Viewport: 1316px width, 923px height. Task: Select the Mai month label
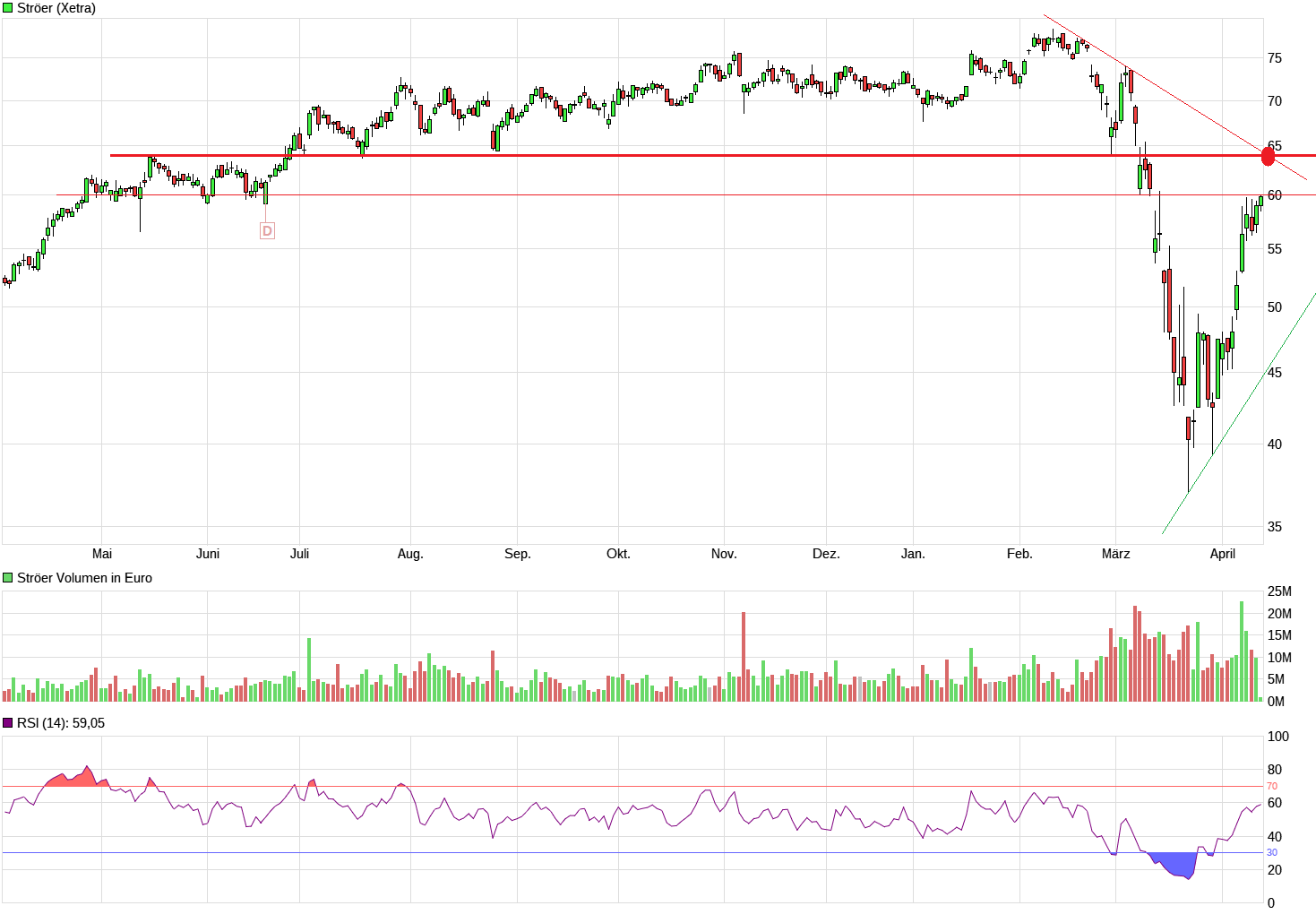tap(102, 554)
